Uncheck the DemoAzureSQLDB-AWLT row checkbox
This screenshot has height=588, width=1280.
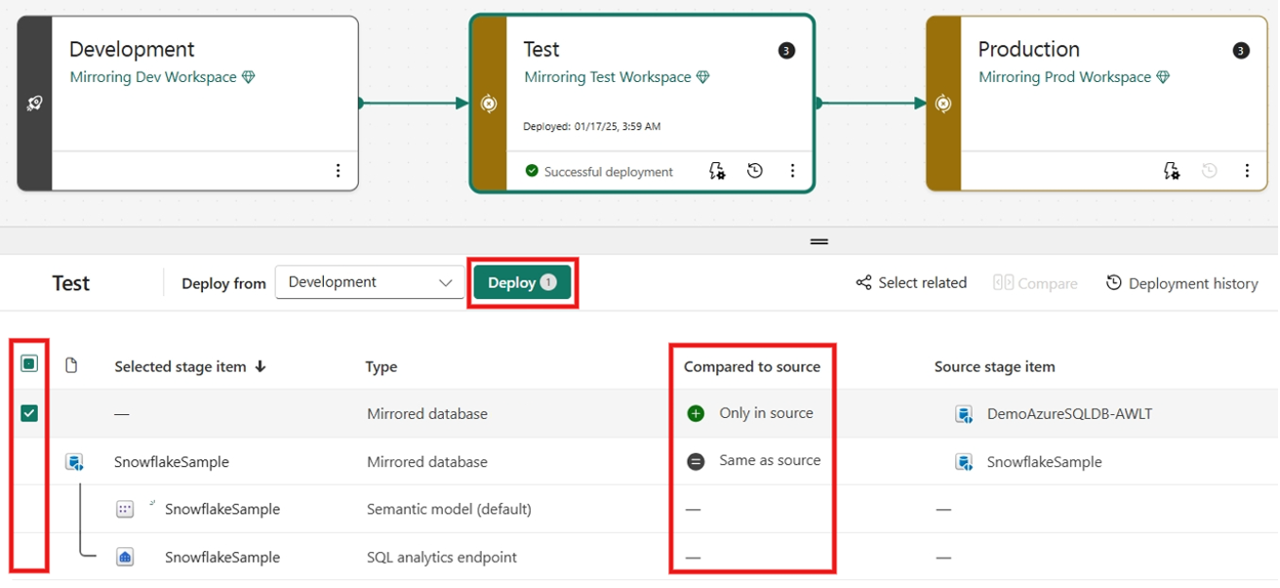point(29,413)
